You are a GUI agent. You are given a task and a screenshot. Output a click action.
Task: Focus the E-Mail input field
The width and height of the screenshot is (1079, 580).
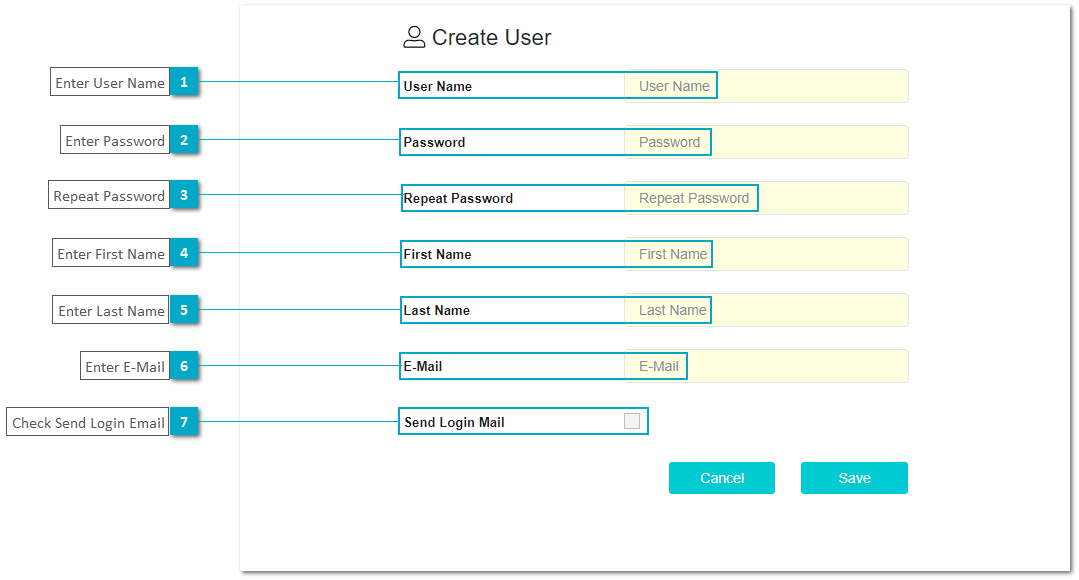point(766,366)
